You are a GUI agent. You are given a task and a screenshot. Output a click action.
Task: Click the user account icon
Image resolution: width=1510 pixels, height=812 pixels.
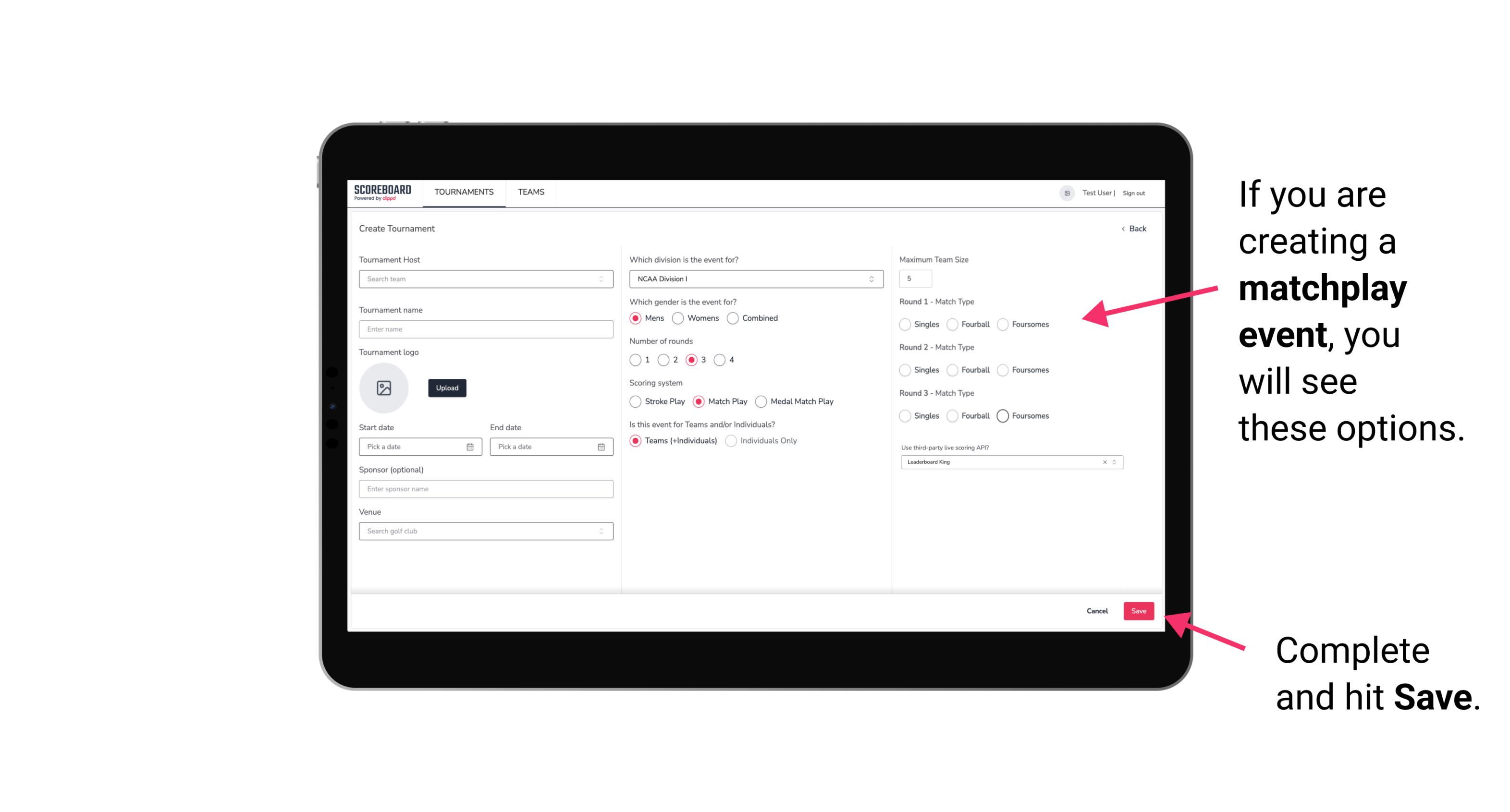click(1064, 192)
